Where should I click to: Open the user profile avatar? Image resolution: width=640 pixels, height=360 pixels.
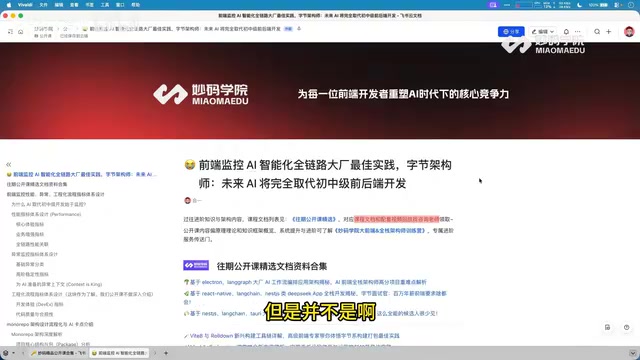629,31
